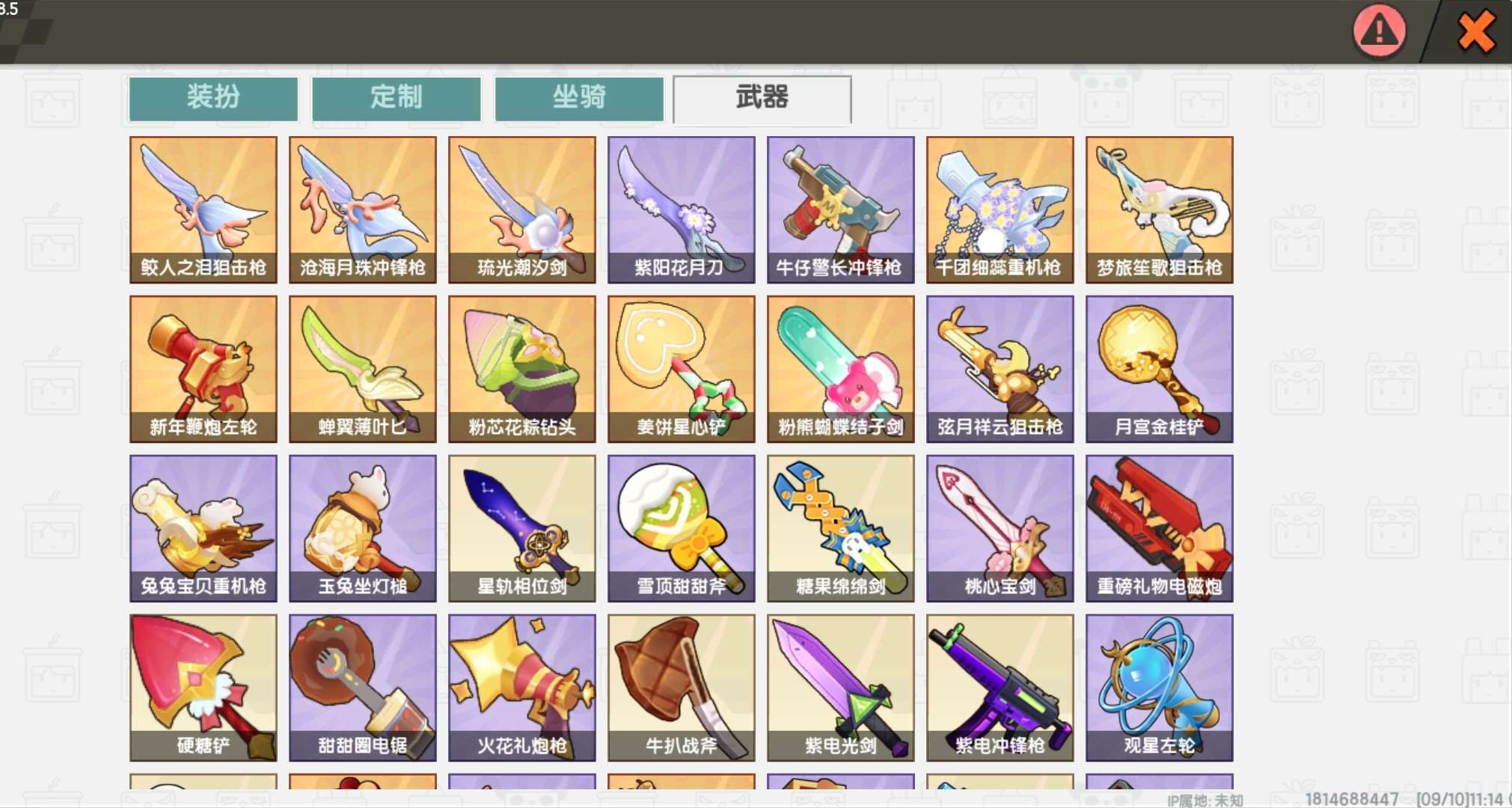The height and width of the screenshot is (808, 1512).
Task: Open the 定制 tab
Action: (x=396, y=98)
